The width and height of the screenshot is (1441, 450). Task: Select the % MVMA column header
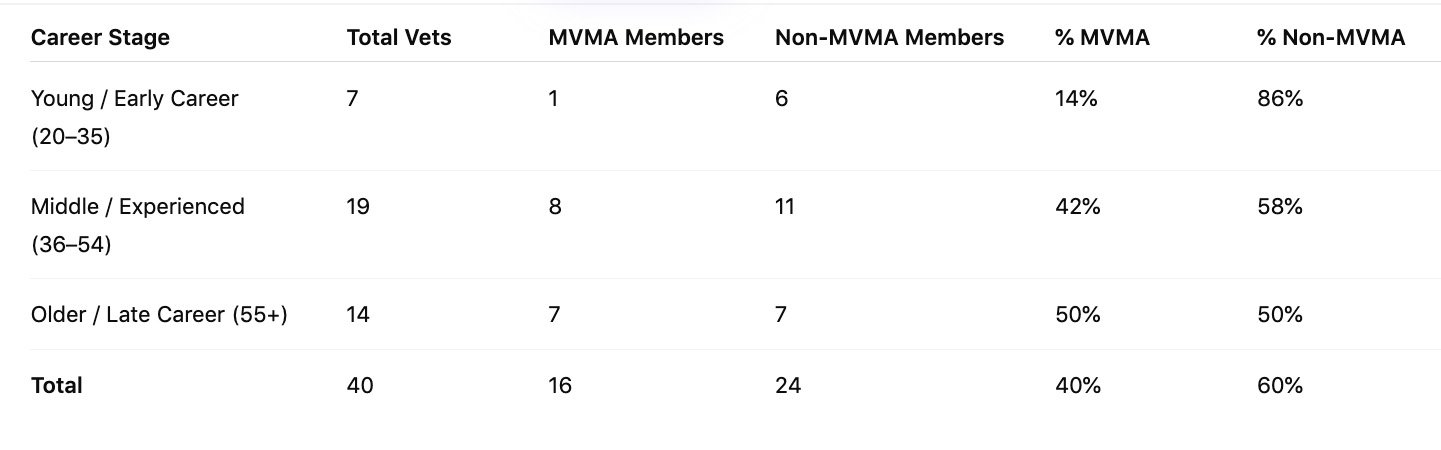[x=1102, y=38]
